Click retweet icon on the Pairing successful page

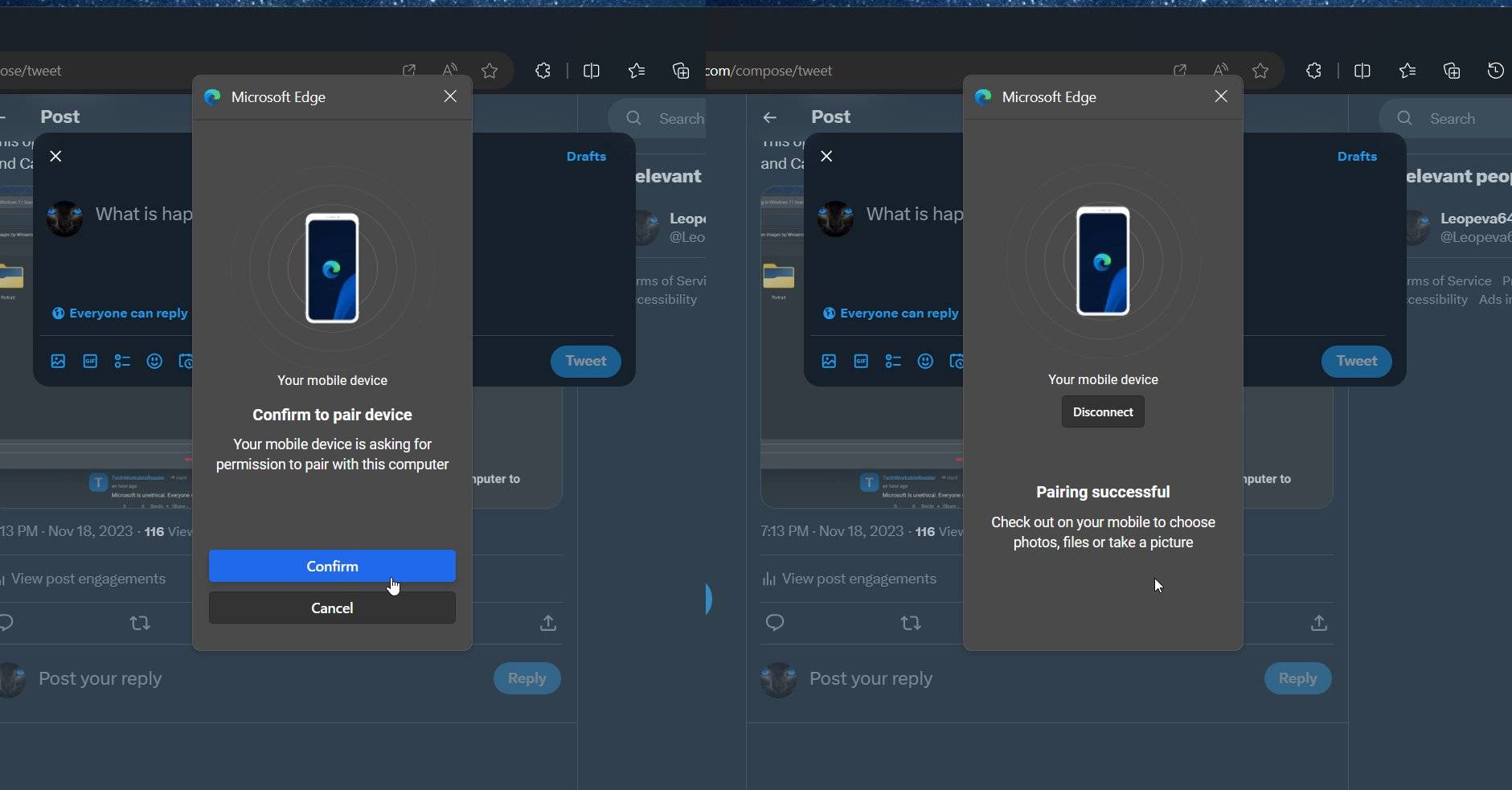click(x=911, y=623)
